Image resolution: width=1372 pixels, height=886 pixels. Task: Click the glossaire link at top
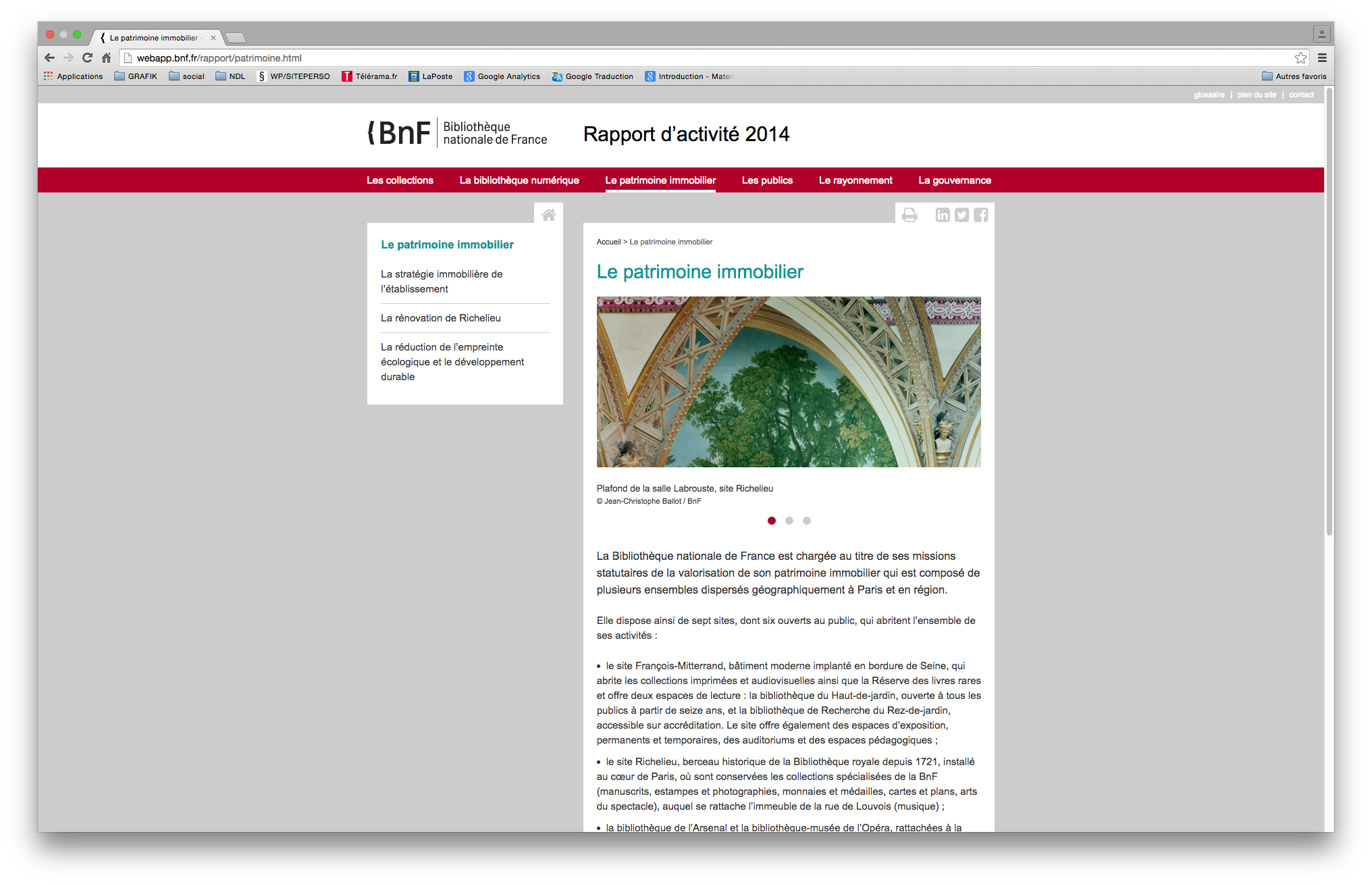[x=1209, y=95]
